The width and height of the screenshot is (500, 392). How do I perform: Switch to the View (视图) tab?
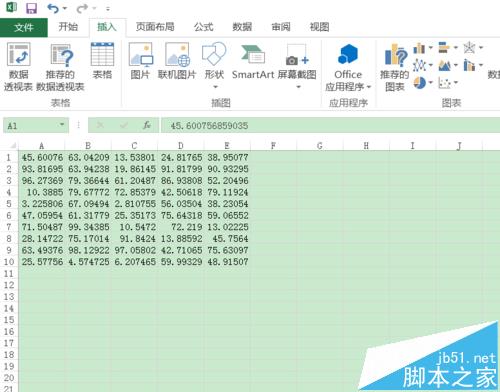(x=319, y=27)
